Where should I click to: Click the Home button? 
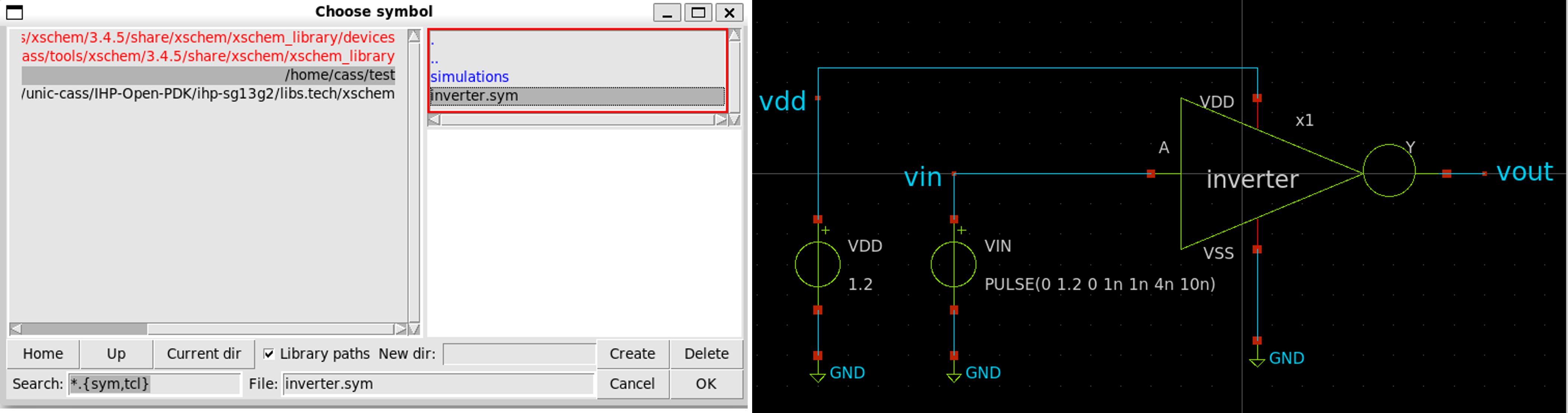coord(42,353)
